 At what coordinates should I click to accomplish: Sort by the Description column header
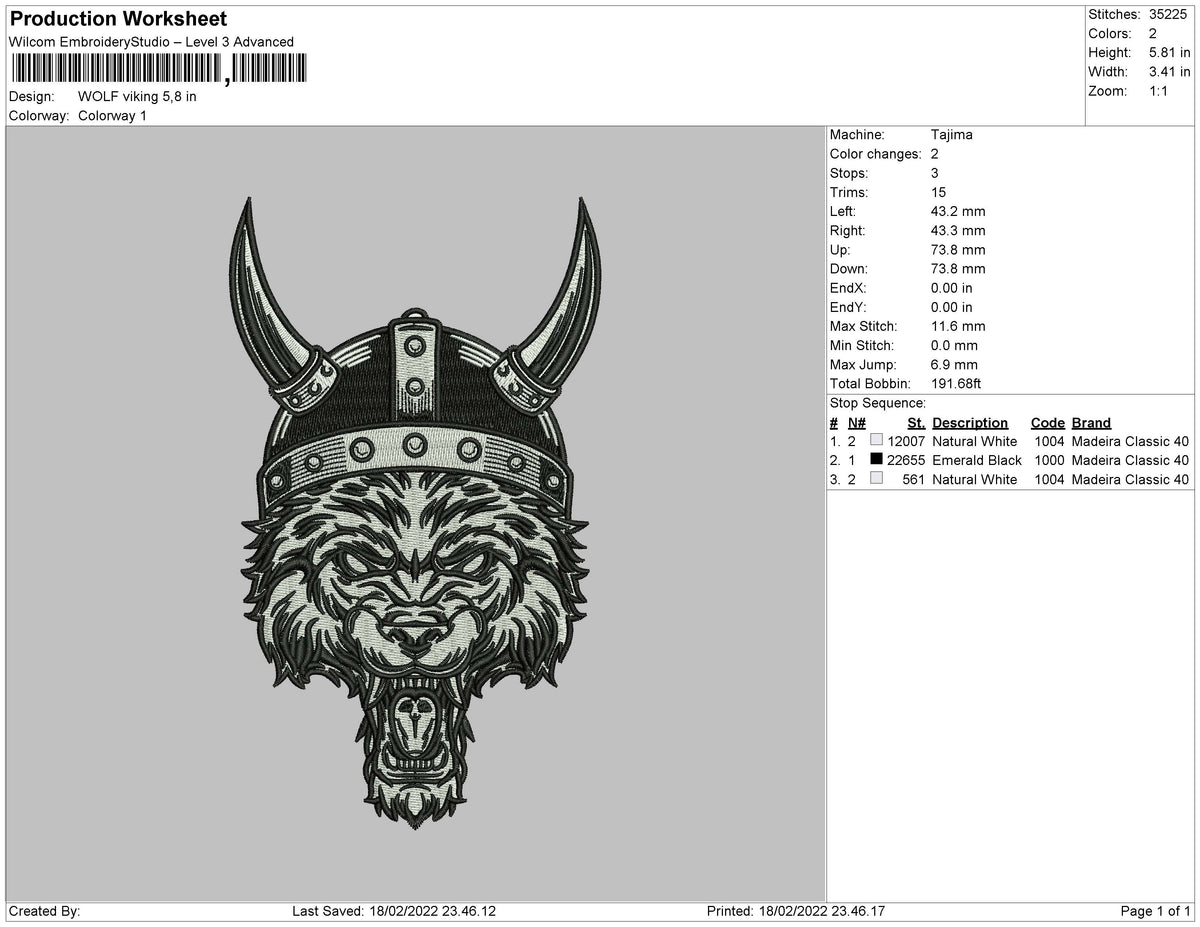pos(971,422)
